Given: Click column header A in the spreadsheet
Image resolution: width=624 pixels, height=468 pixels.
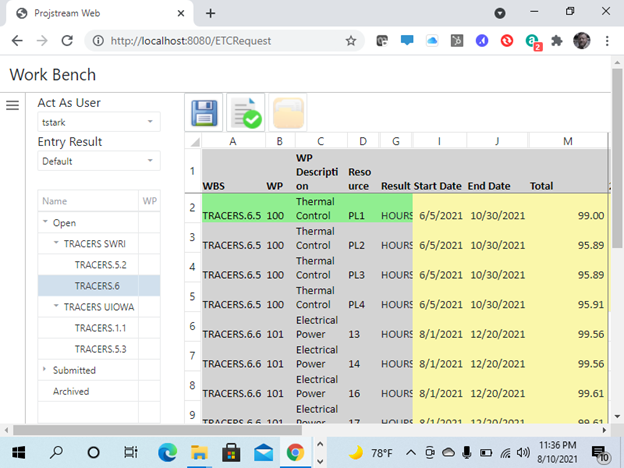Looking at the screenshot, I should tap(233, 141).
